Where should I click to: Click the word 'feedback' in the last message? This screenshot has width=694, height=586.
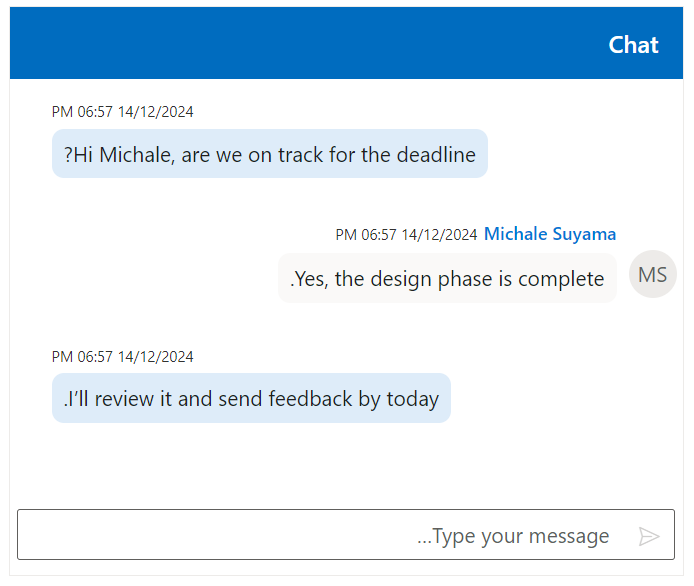[310, 399]
